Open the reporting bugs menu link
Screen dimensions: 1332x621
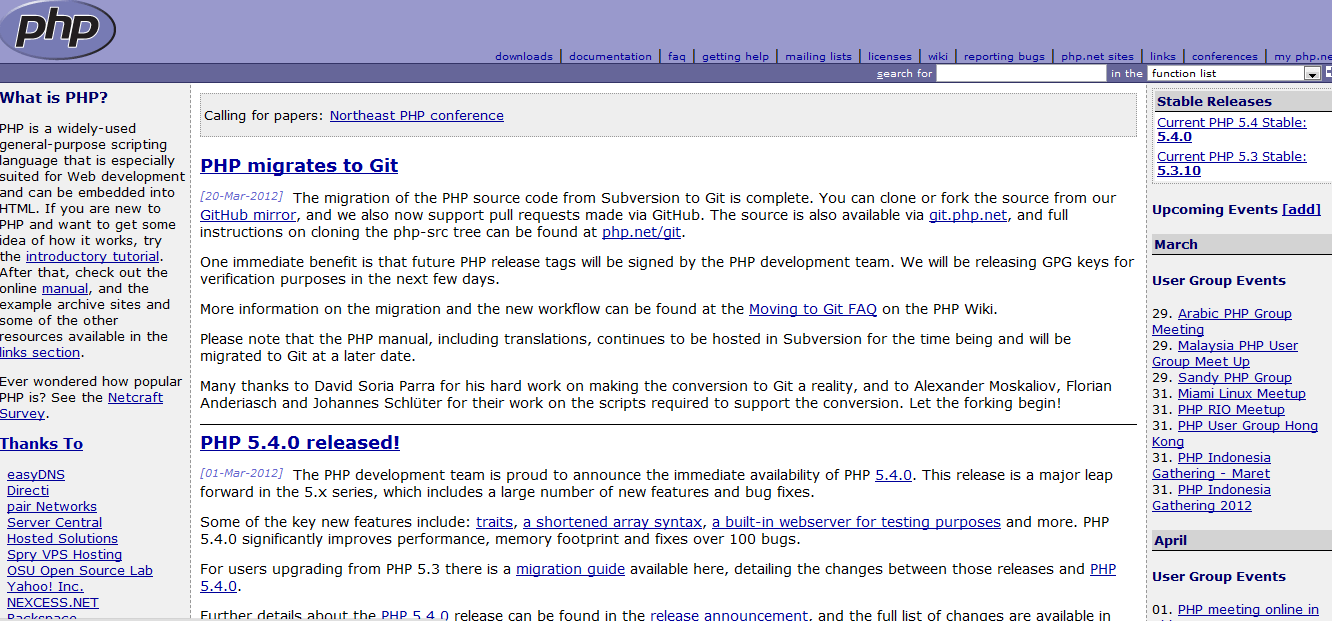coord(1004,56)
